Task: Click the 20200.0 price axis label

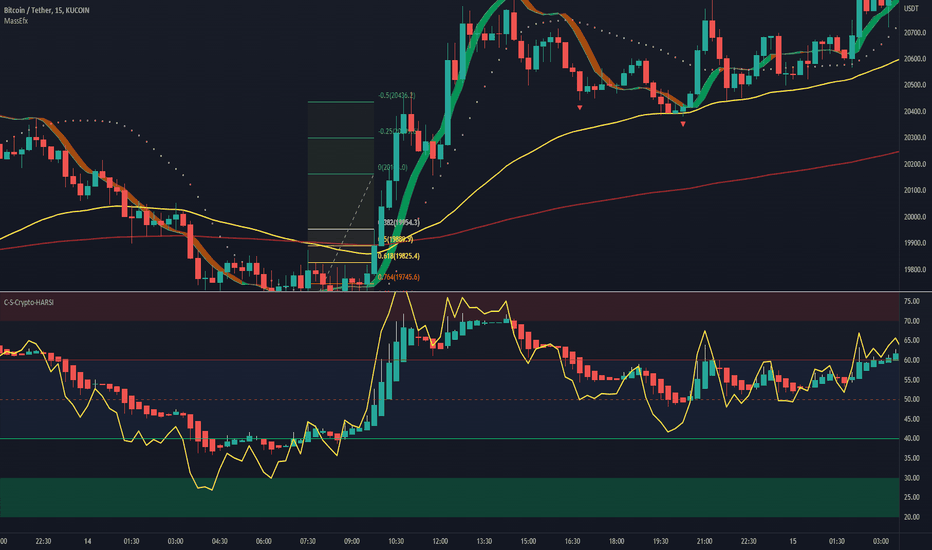Action: [915, 164]
